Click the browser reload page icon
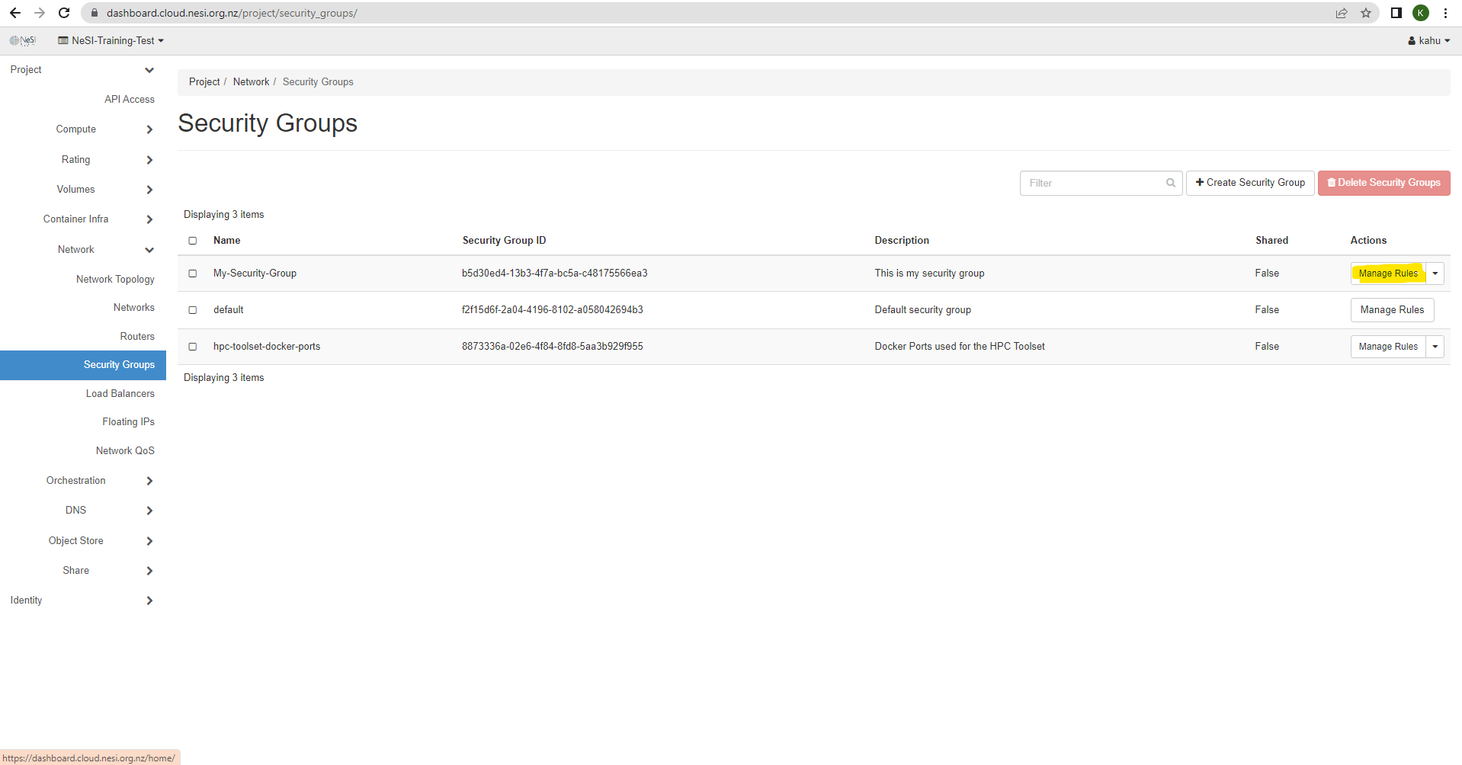Screen dimensions: 1462x765 pyautogui.click(x=64, y=13)
